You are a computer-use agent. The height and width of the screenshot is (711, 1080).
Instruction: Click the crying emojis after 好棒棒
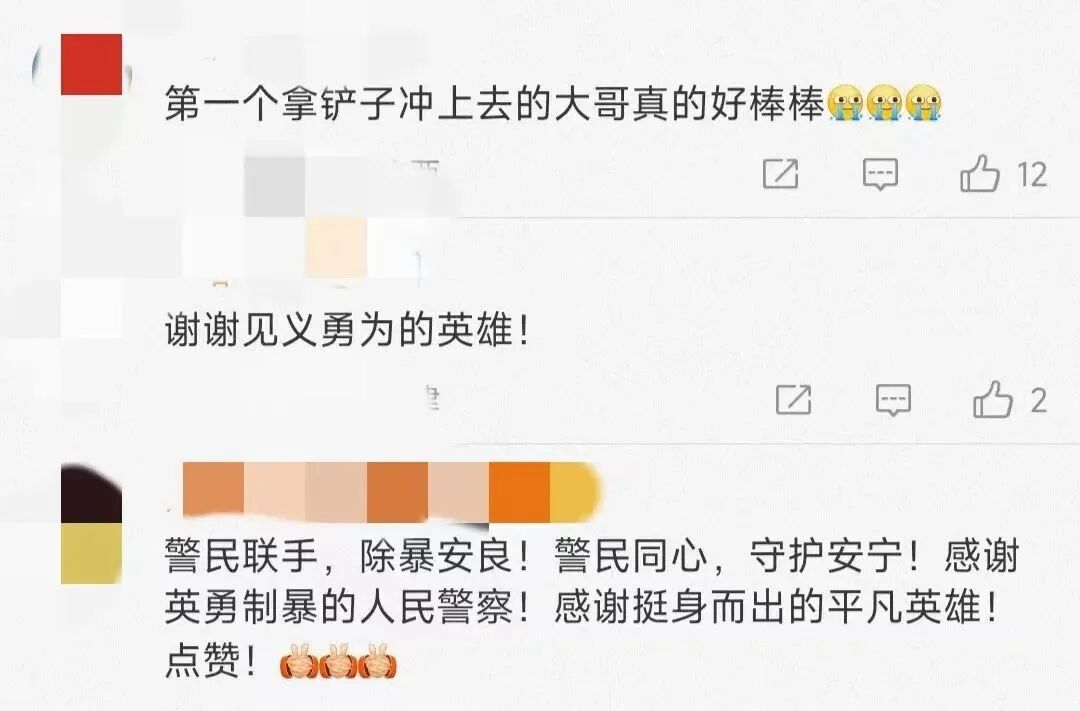(x=884, y=103)
